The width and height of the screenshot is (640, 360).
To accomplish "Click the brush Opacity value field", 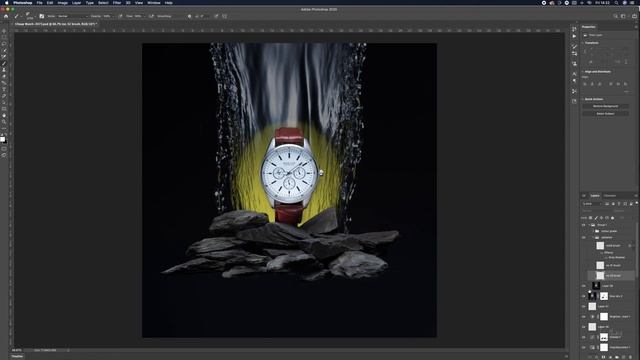I will [x=108, y=16].
